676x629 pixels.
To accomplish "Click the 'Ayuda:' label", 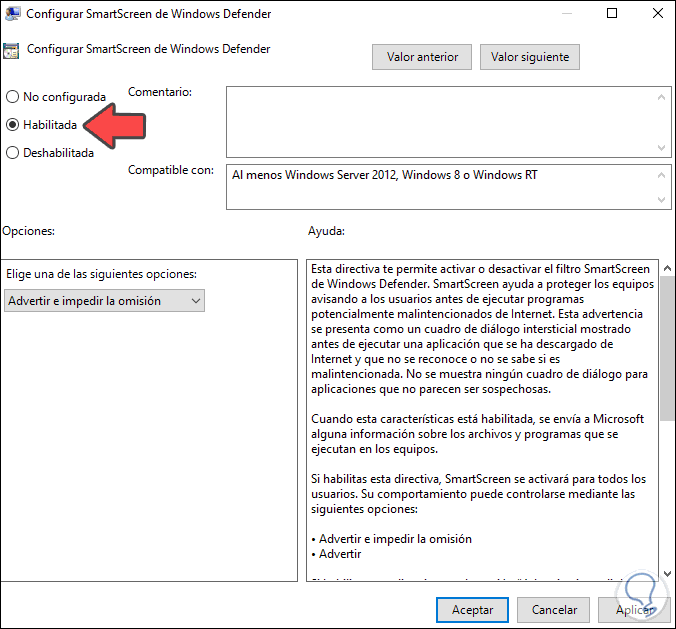I will click(326, 231).
